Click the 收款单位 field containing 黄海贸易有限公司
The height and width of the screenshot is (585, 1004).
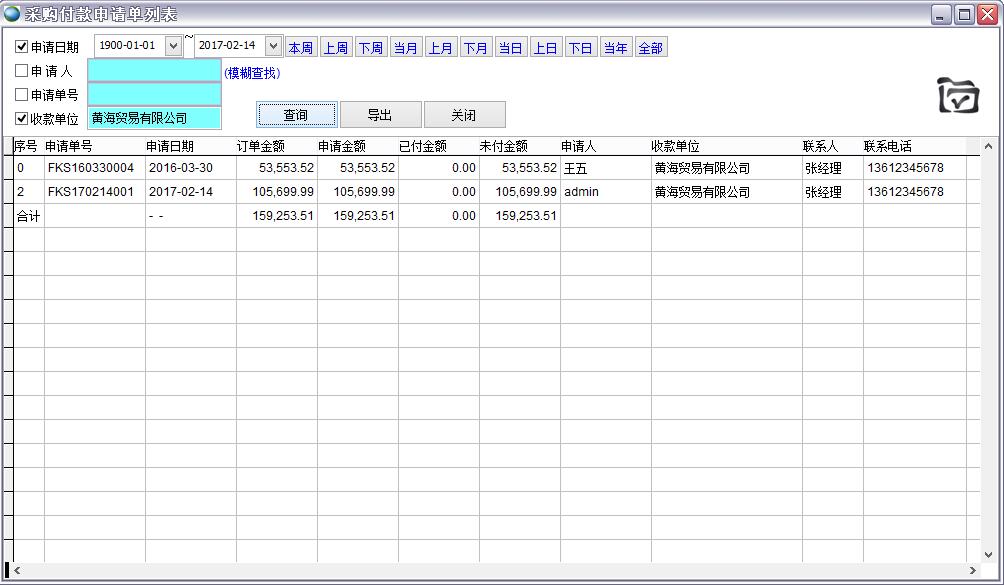154,119
